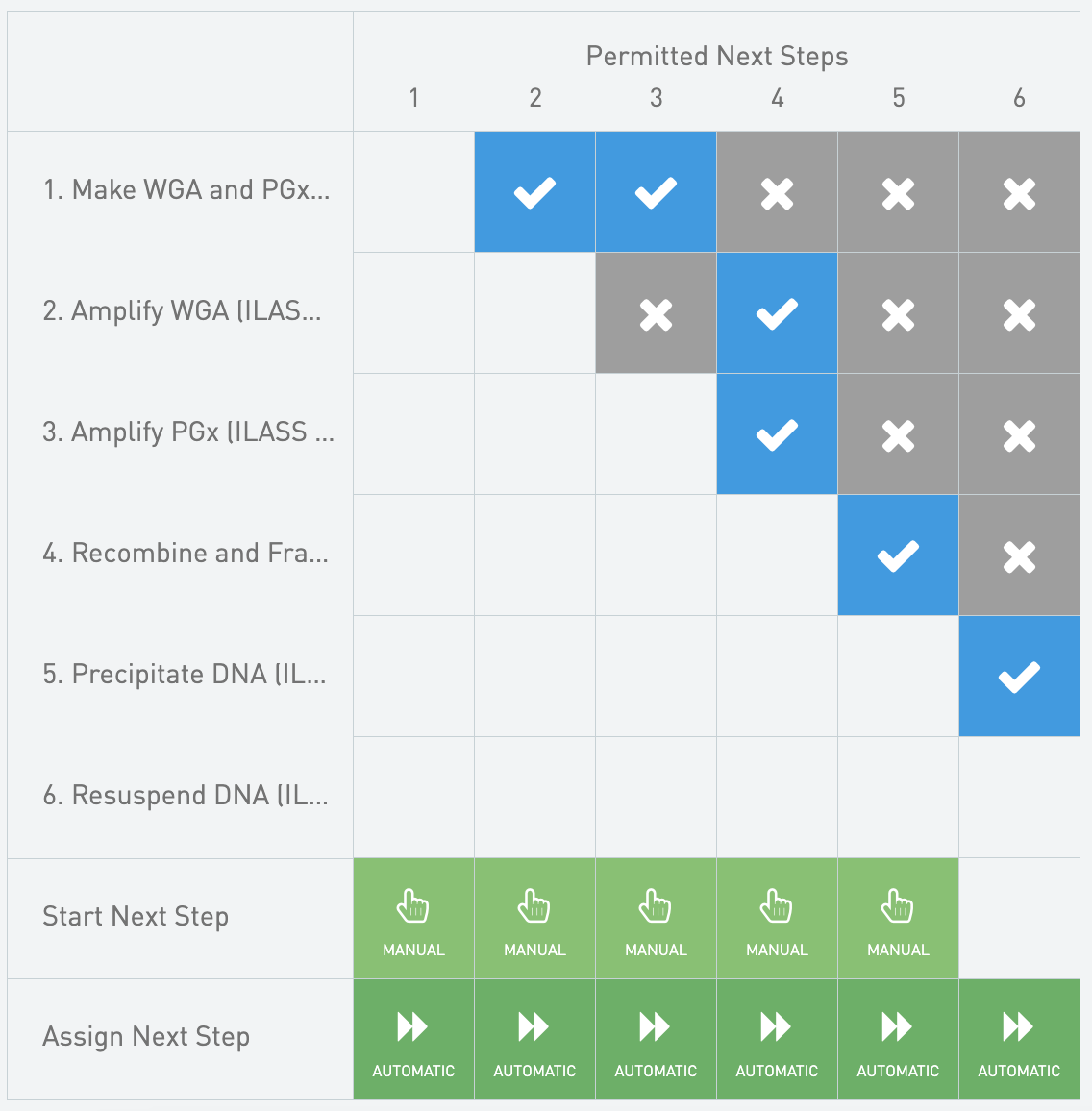Click Manual hand icon under column 5
The height and width of the screenshot is (1111, 1092).
(898, 905)
